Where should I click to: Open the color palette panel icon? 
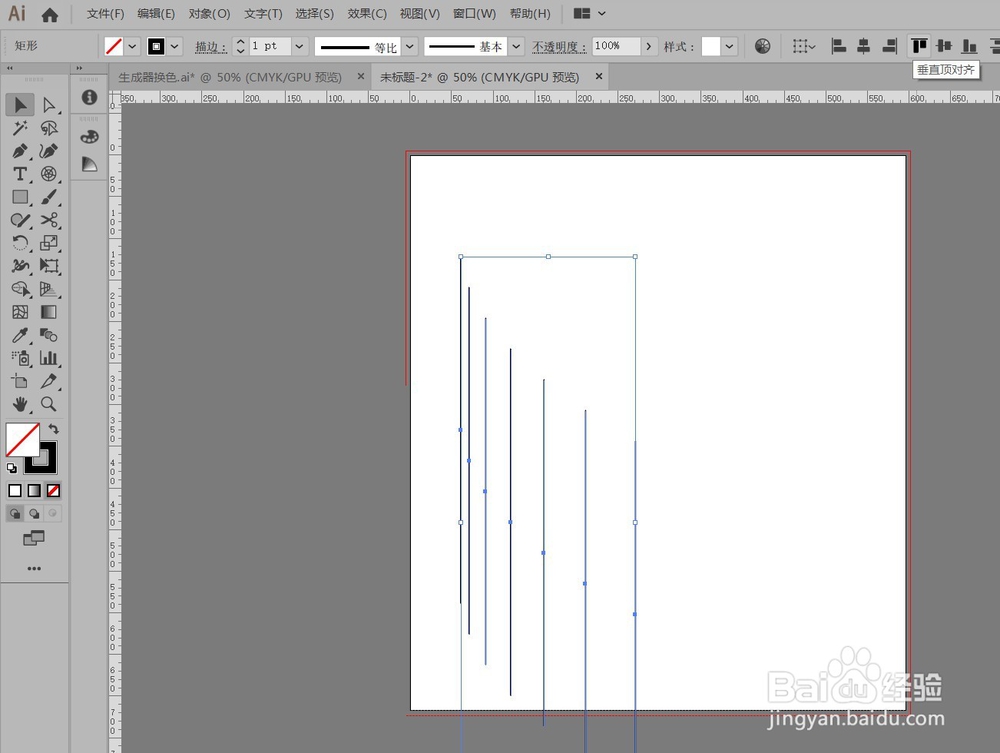(89, 137)
